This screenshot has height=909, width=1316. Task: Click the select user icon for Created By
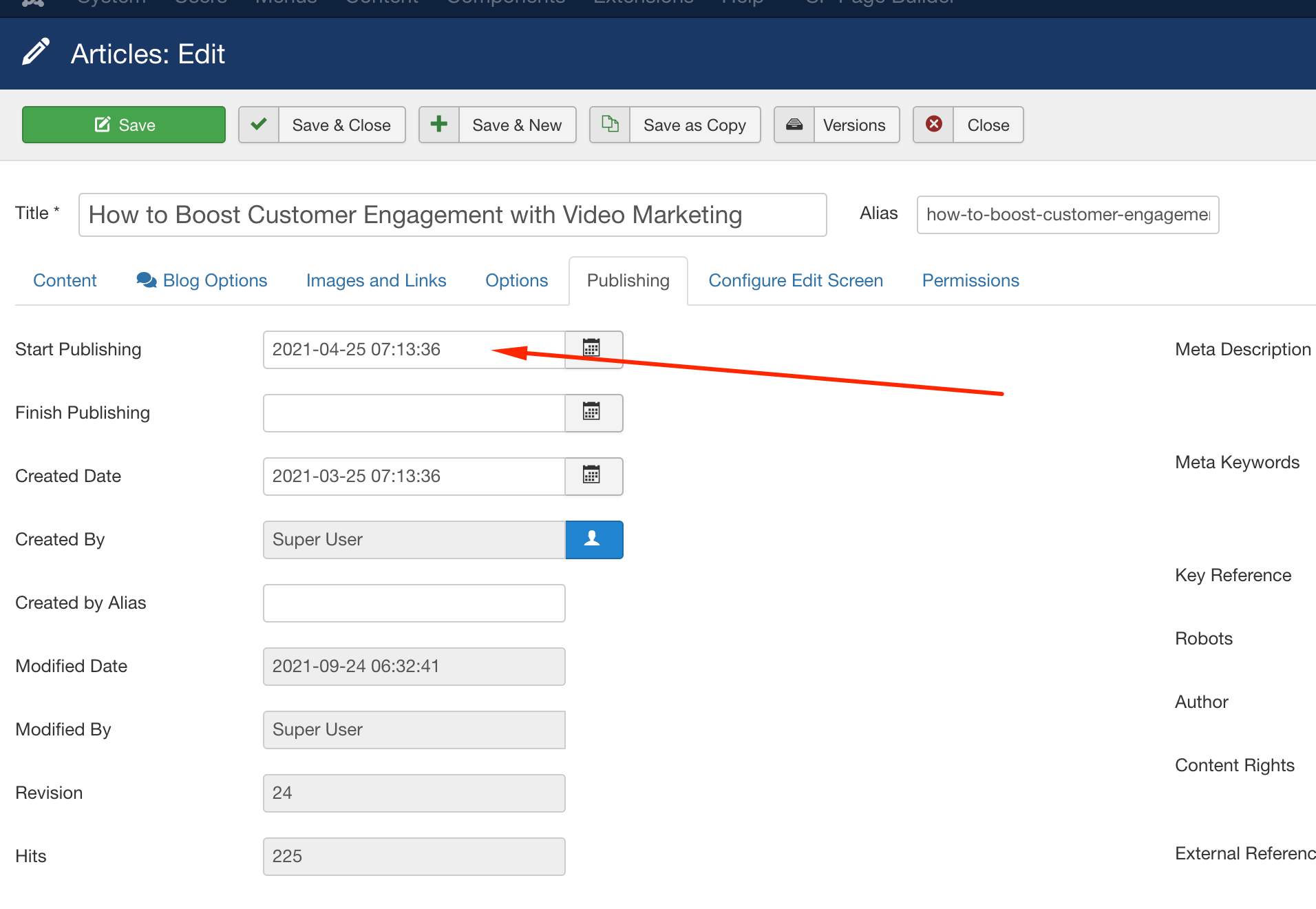click(593, 539)
